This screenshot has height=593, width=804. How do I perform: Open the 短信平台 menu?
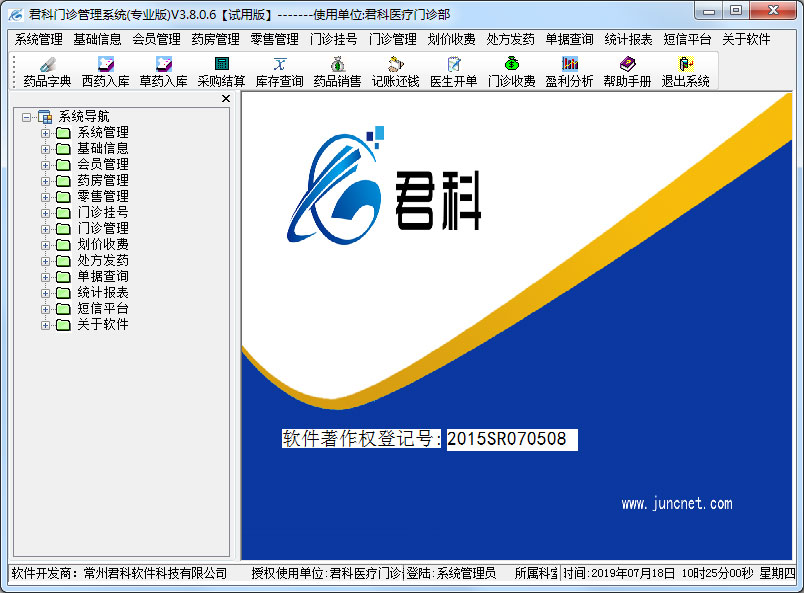(x=687, y=39)
